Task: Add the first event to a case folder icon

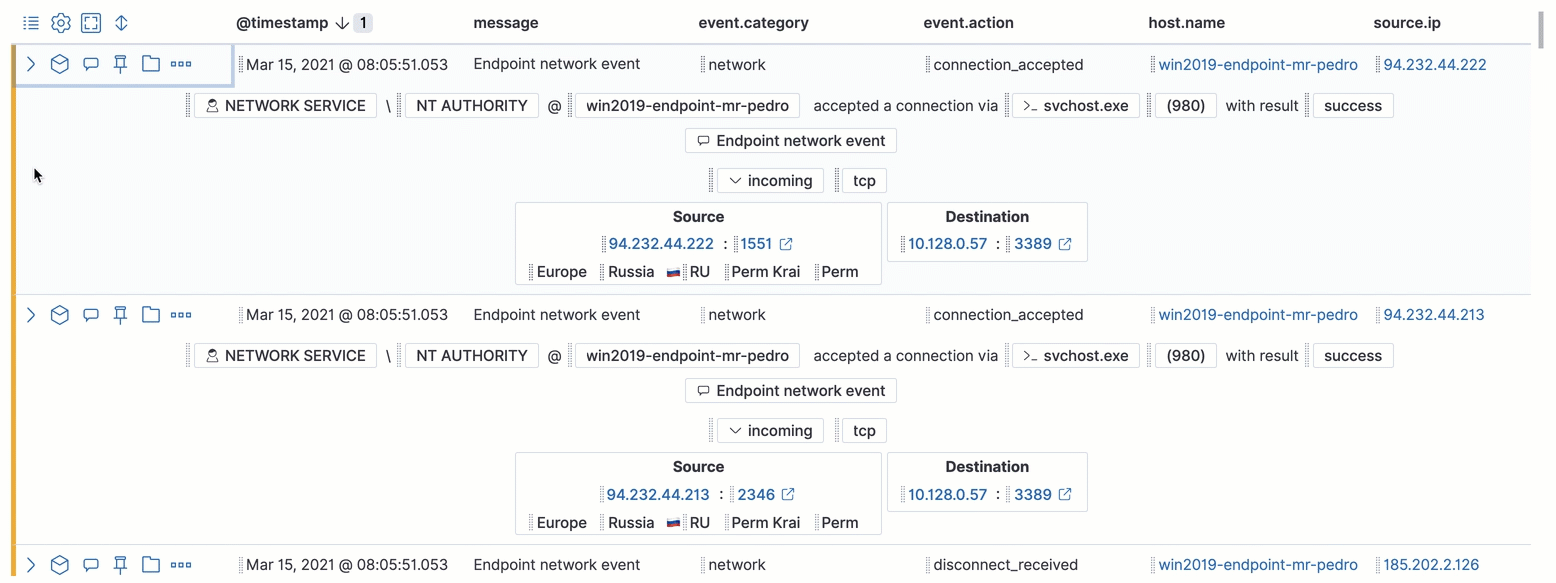Action: (x=150, y=63)
